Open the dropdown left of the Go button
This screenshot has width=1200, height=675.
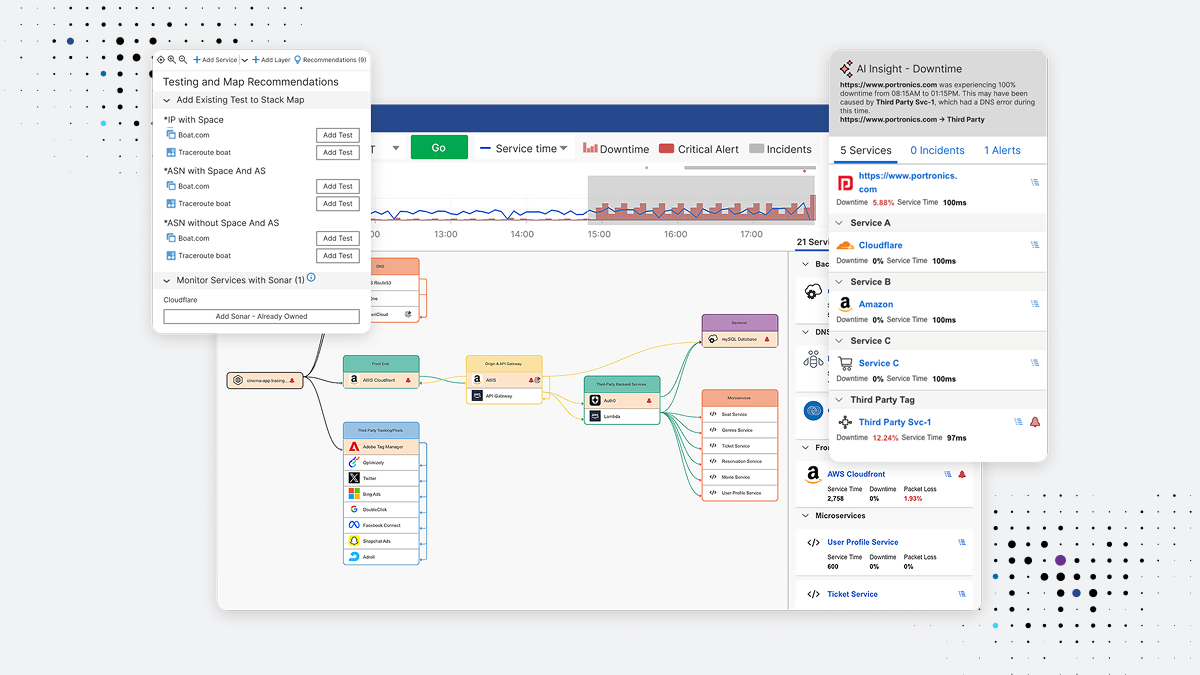pos(396,148)
